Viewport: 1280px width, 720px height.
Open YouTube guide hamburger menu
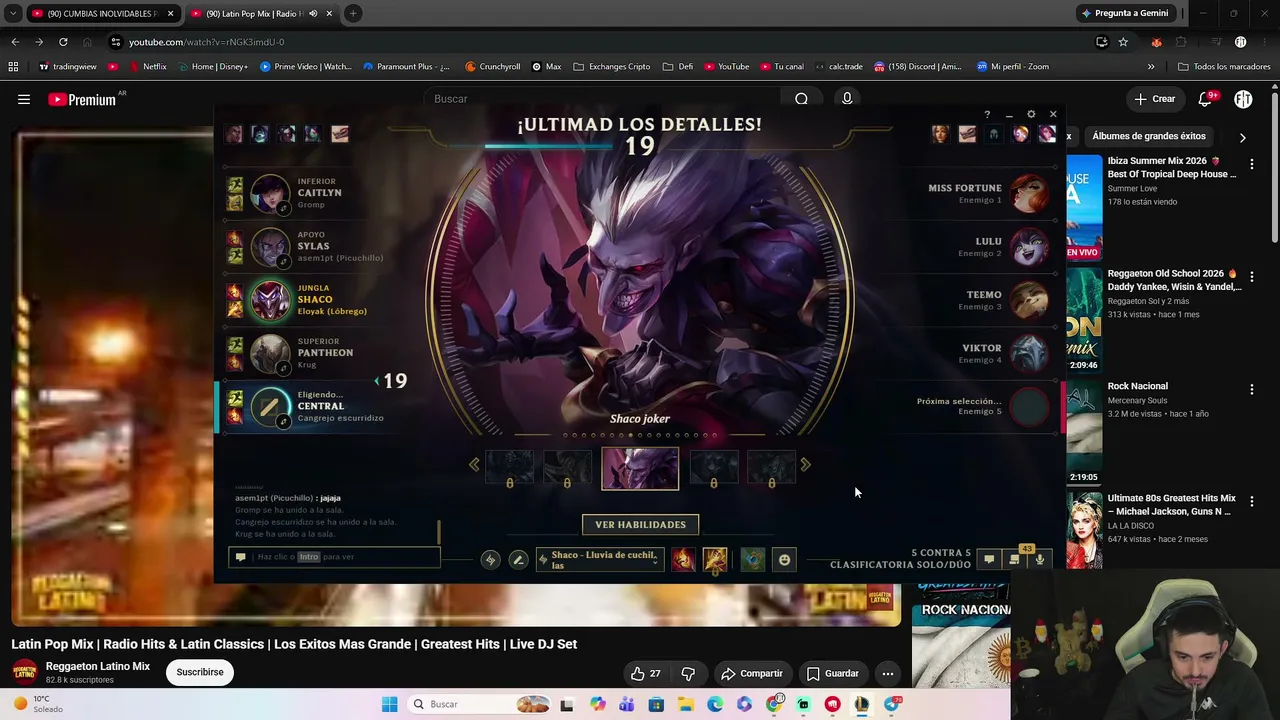point(24,99)
